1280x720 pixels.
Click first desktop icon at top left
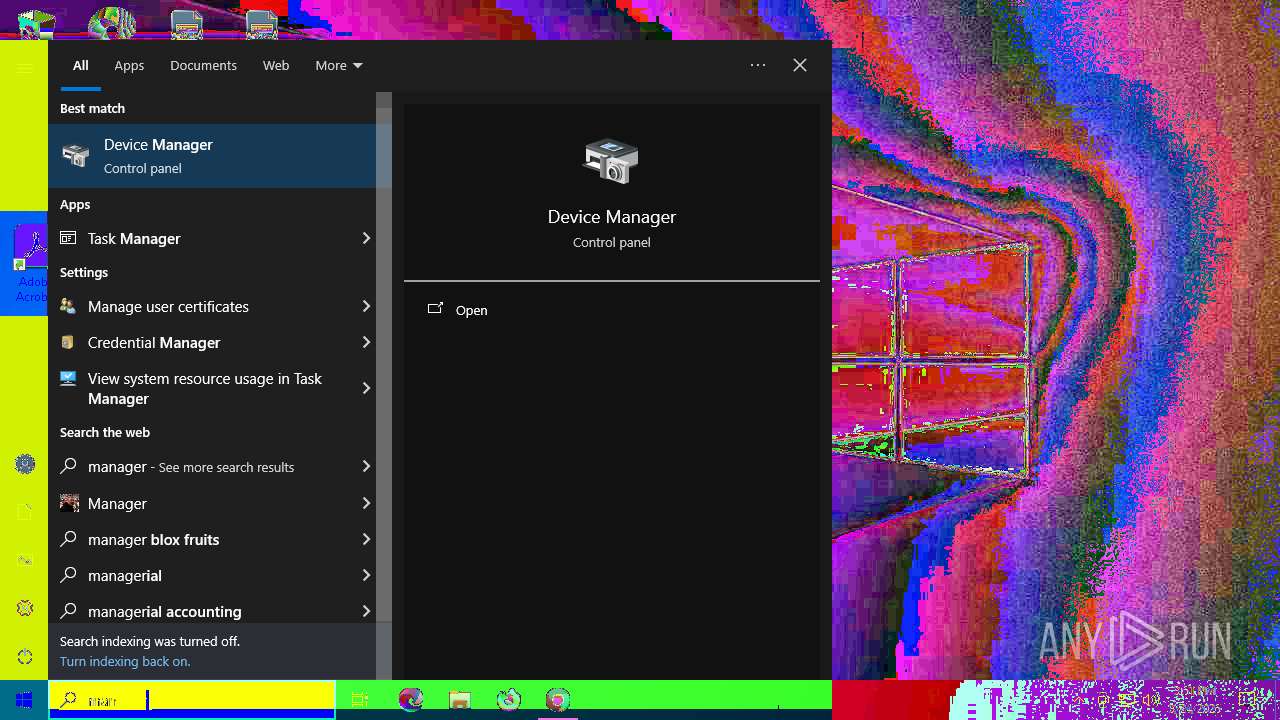pos(35,23)
